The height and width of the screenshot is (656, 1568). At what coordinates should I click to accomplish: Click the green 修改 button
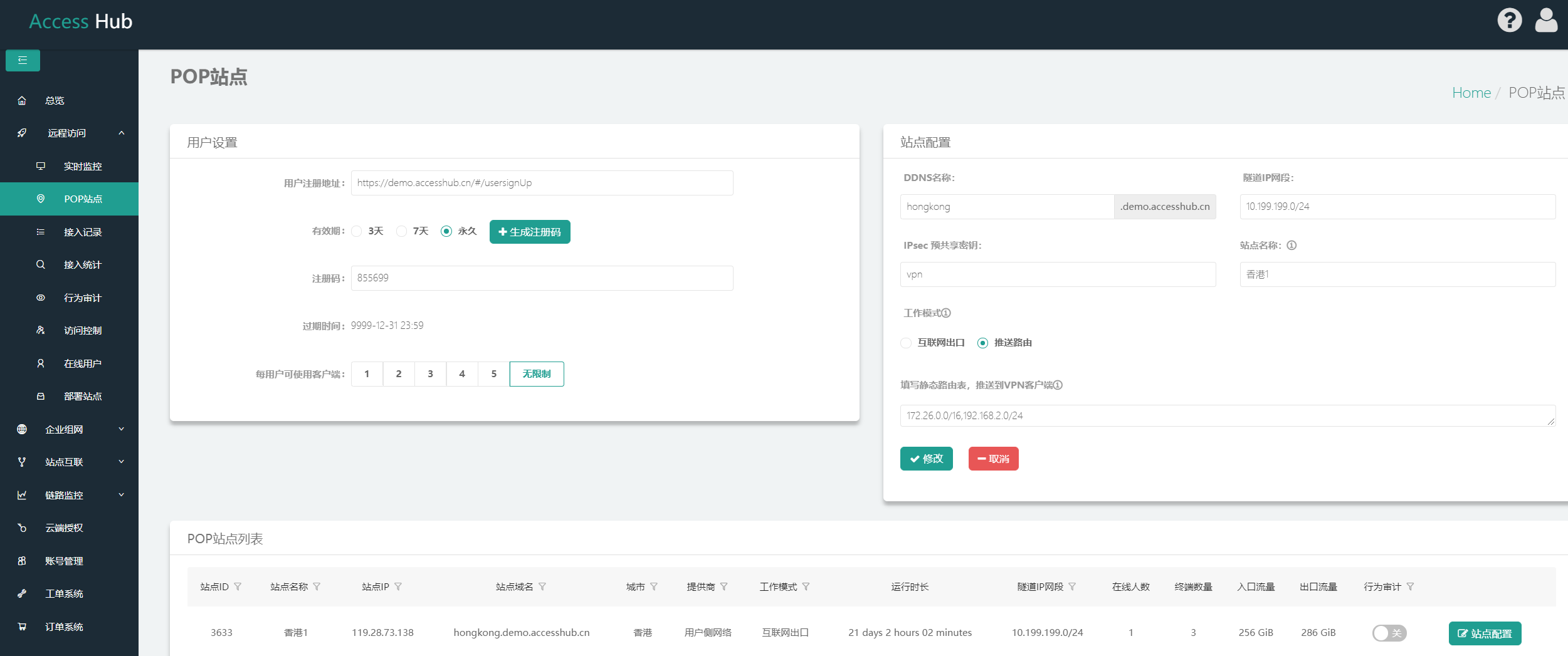(927, 459)
